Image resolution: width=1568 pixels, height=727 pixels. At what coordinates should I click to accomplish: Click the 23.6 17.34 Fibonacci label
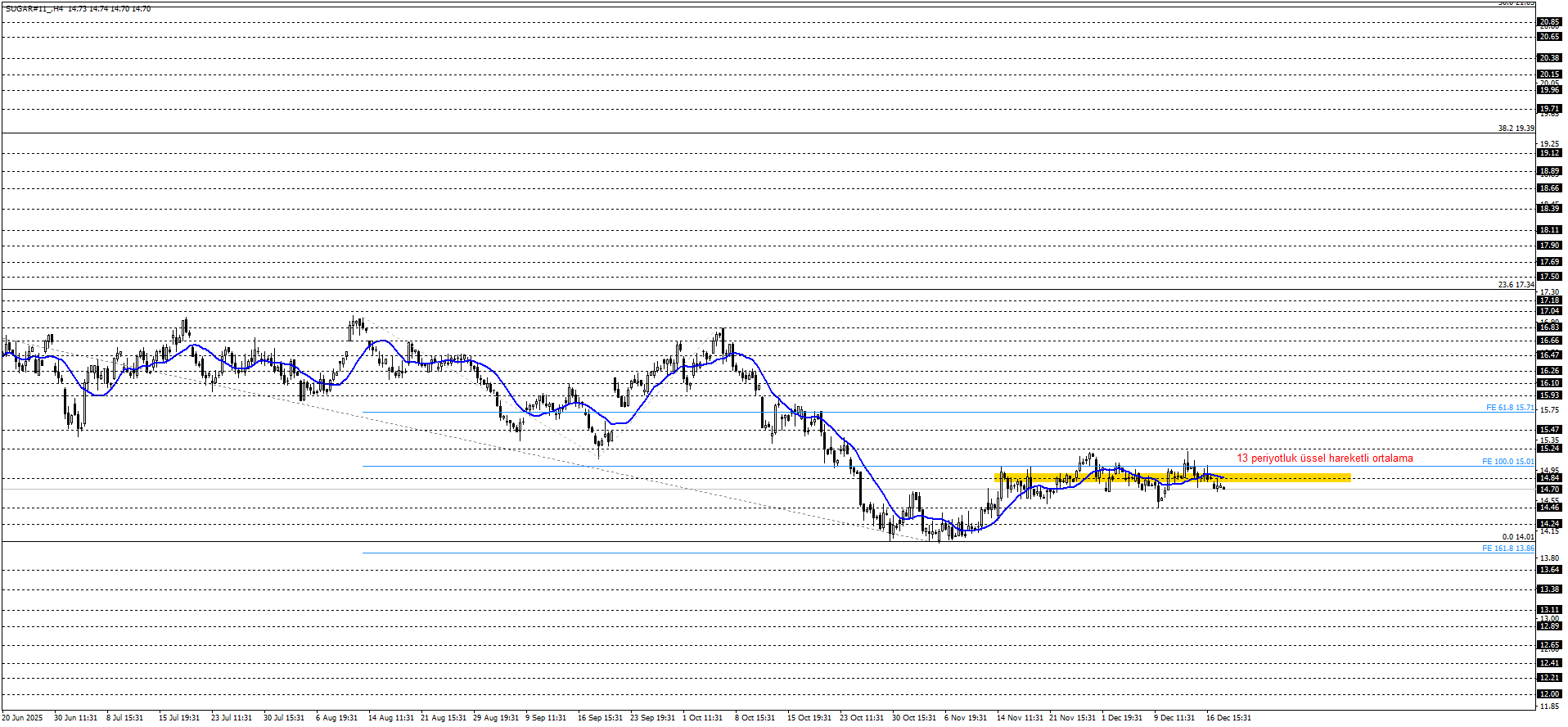click(x=1516, y=285)
